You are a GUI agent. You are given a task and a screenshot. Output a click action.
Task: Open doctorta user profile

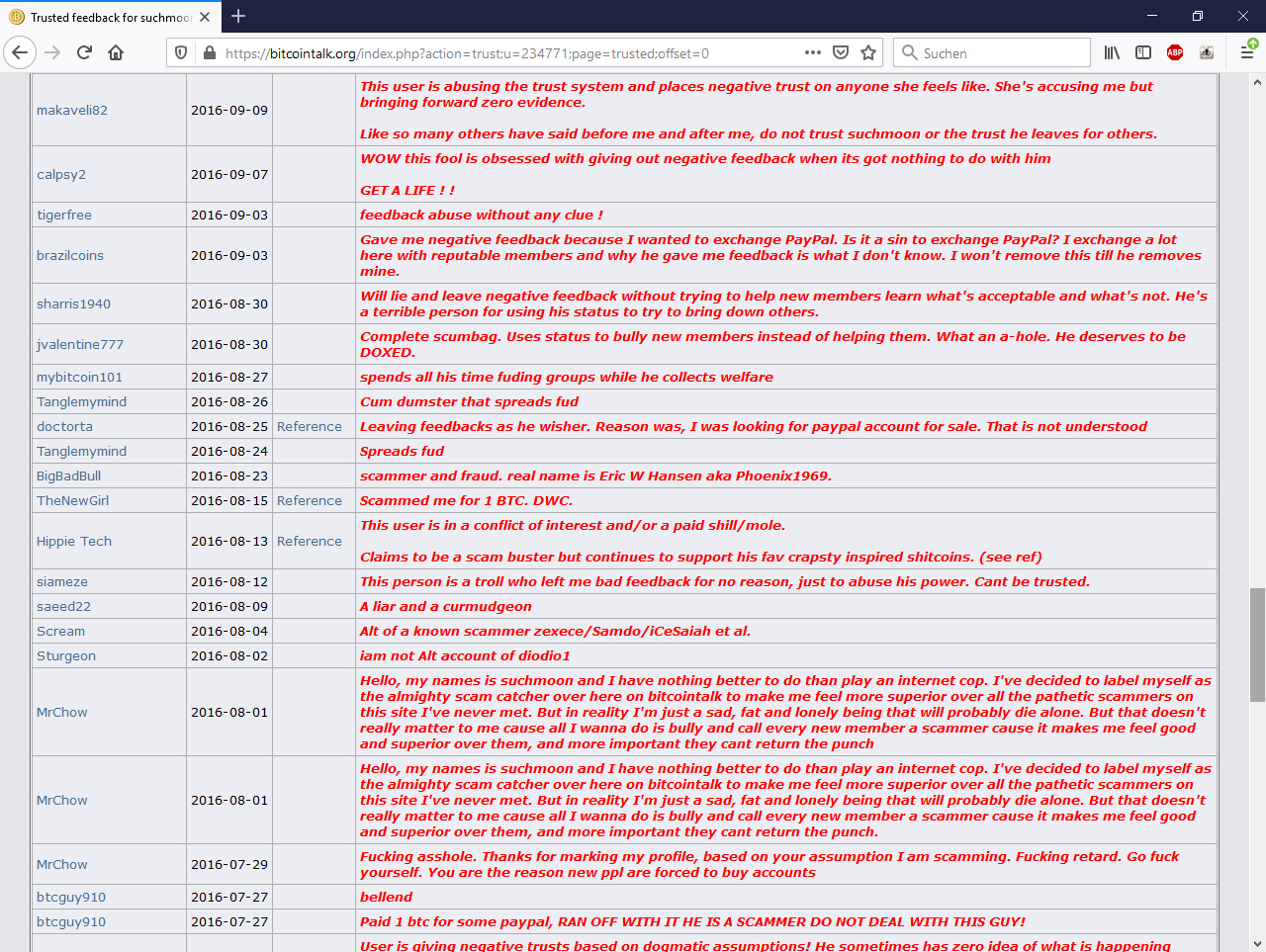(64, 426)
